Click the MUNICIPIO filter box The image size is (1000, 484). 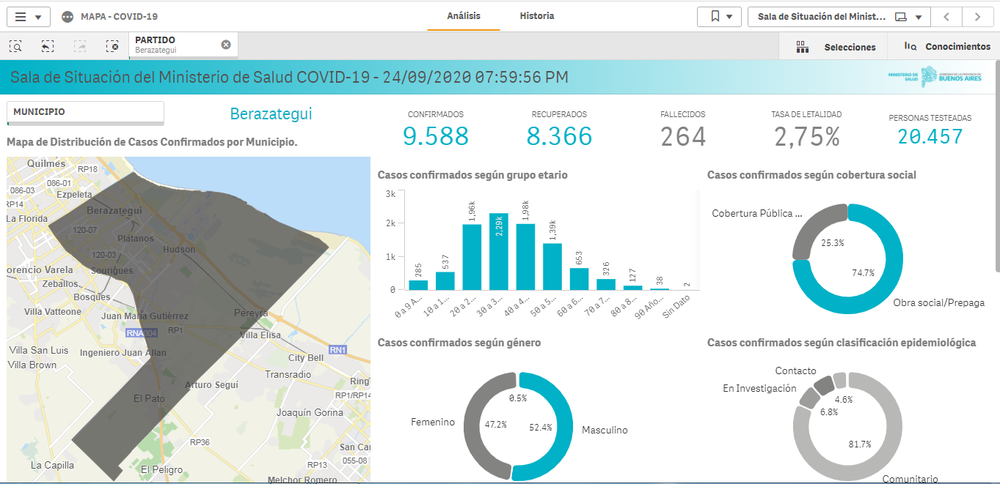pyautogui.click(x=85, y=112)
